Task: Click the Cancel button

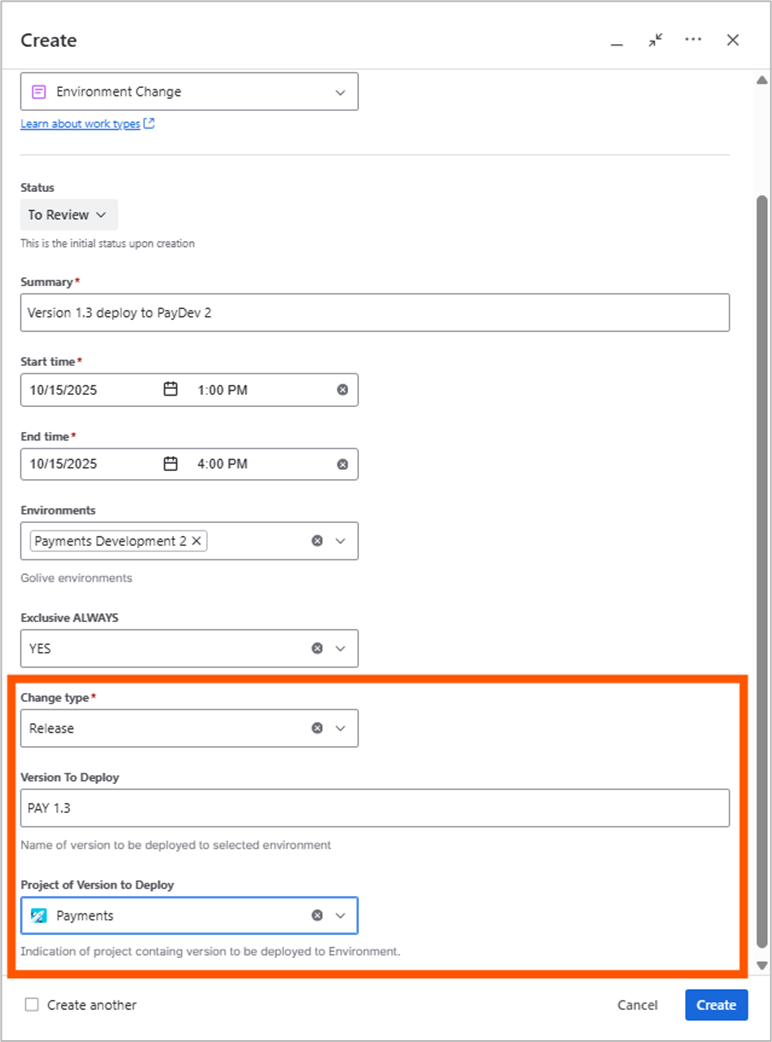Action: [637, 1005]
